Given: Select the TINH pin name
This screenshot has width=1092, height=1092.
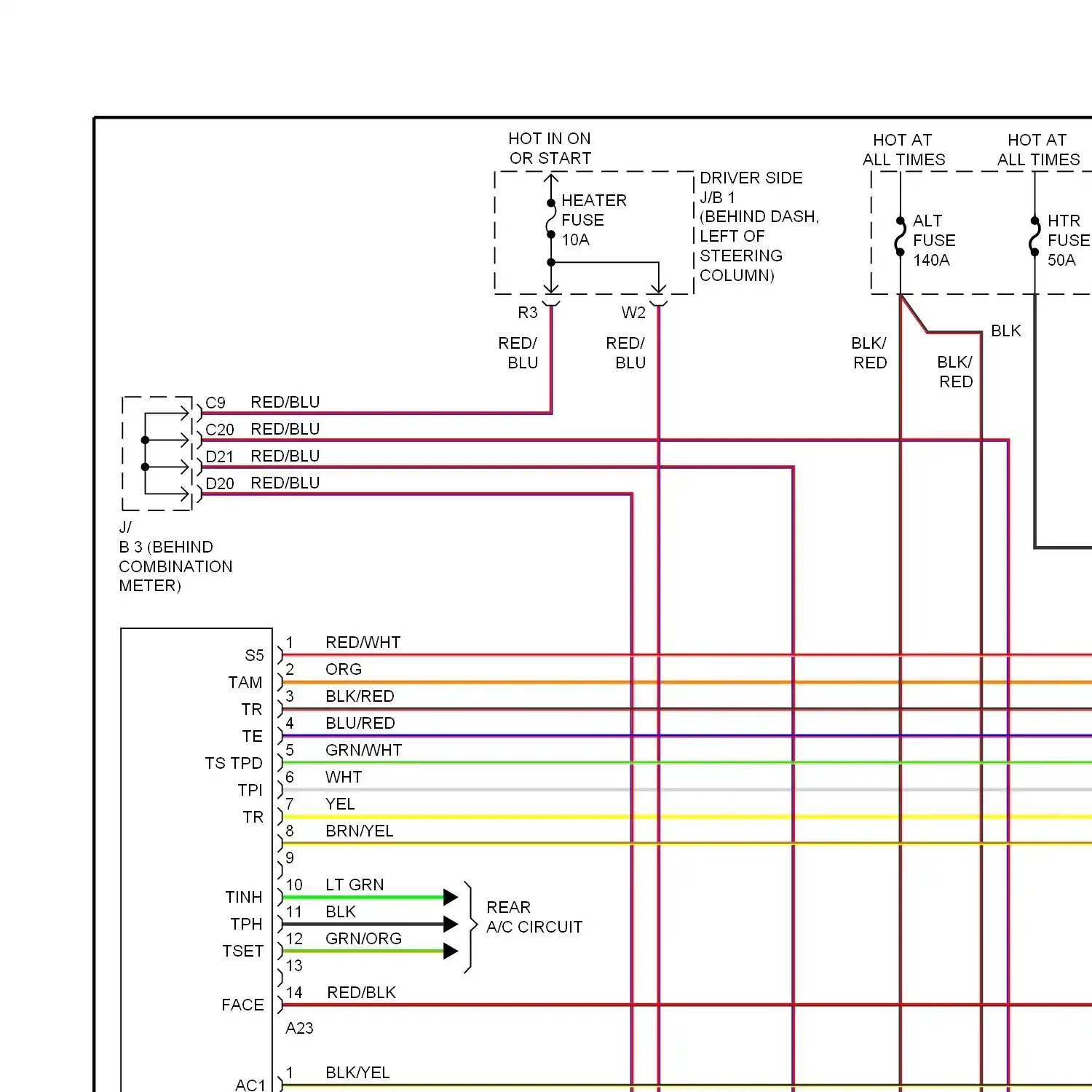Looking at the screenshot, I should coord(244,897).
